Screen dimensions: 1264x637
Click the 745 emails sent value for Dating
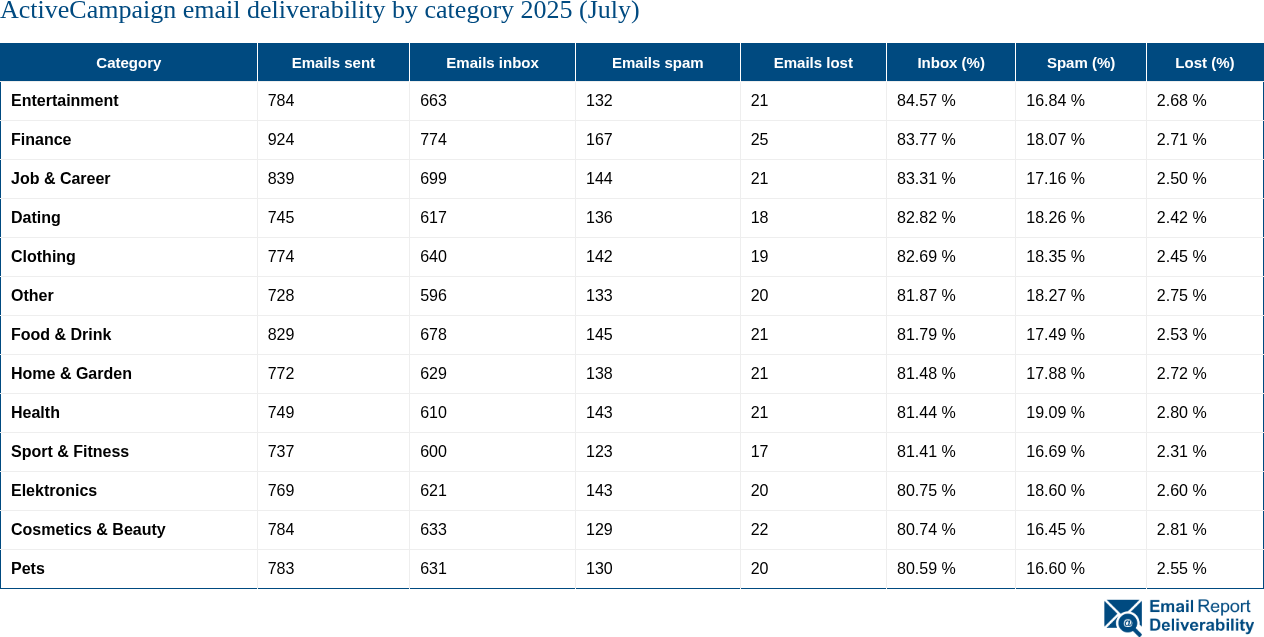coord(281,218)
